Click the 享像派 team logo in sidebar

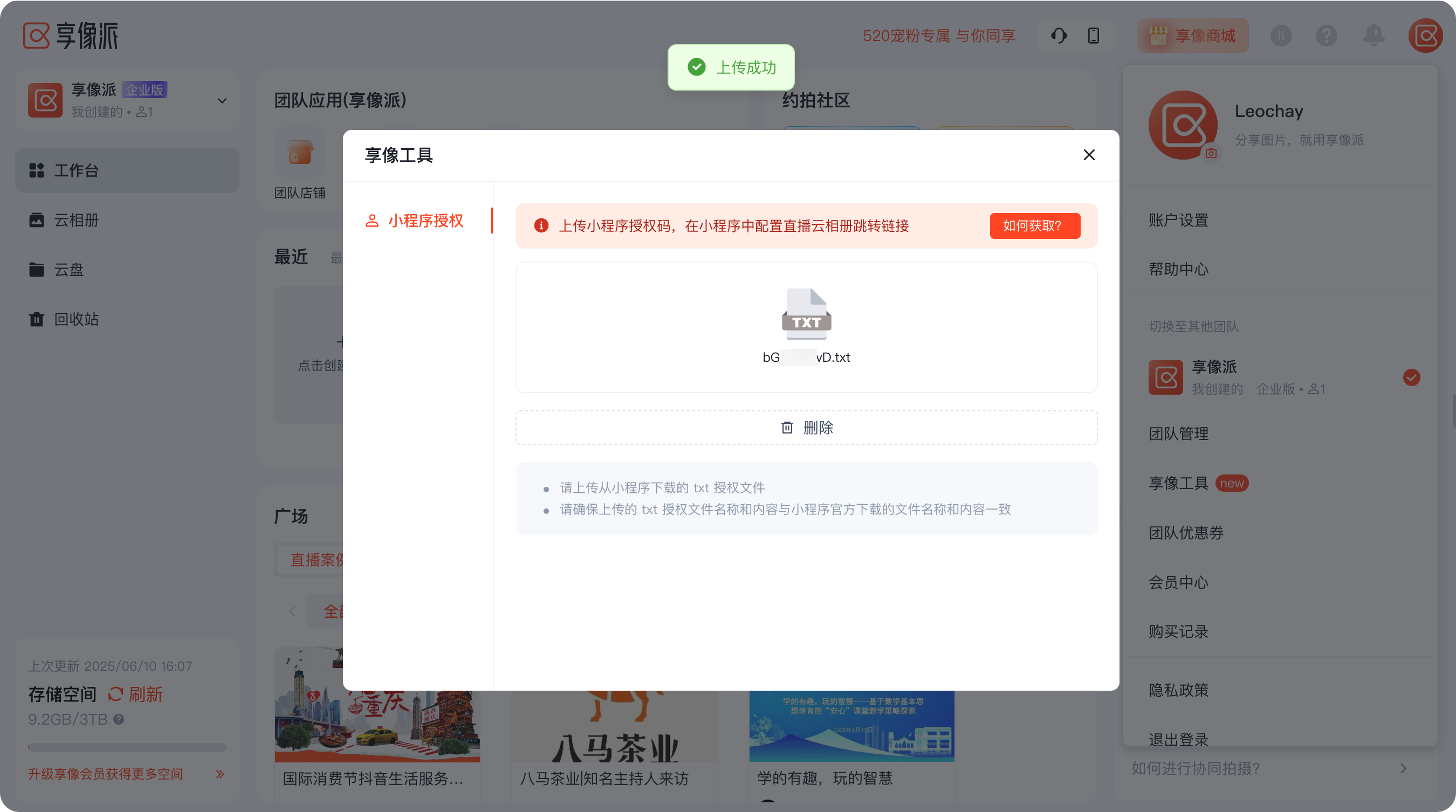pyautogui.click(x=45, y=101)
